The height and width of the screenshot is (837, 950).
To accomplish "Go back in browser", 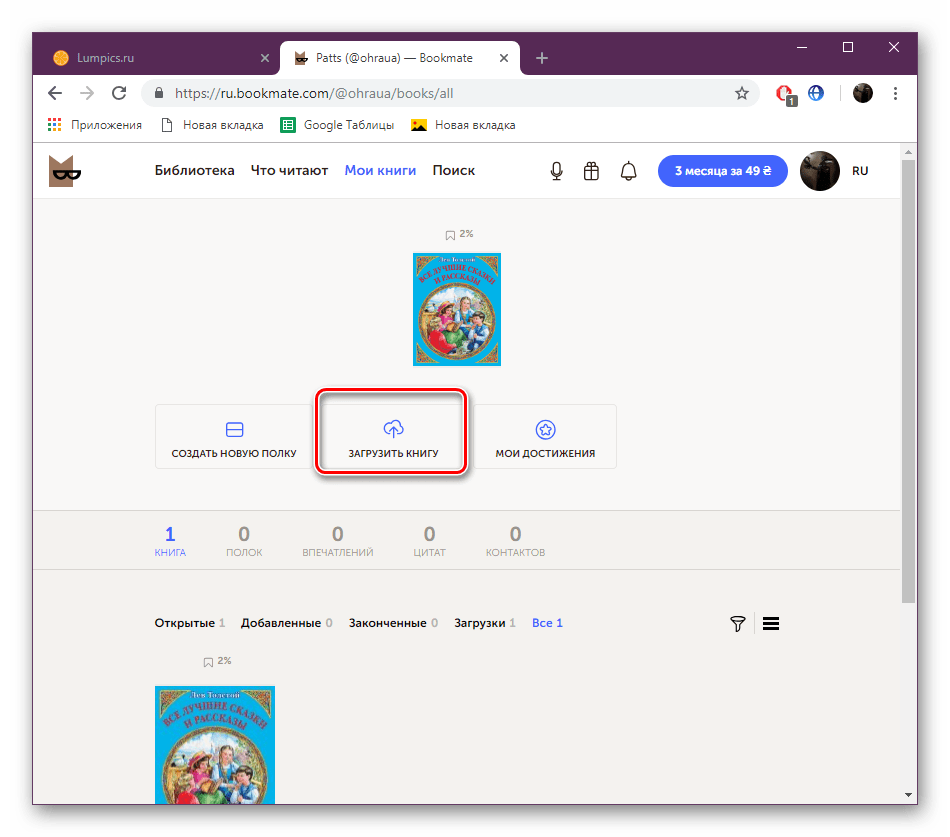I will point(55,93).
